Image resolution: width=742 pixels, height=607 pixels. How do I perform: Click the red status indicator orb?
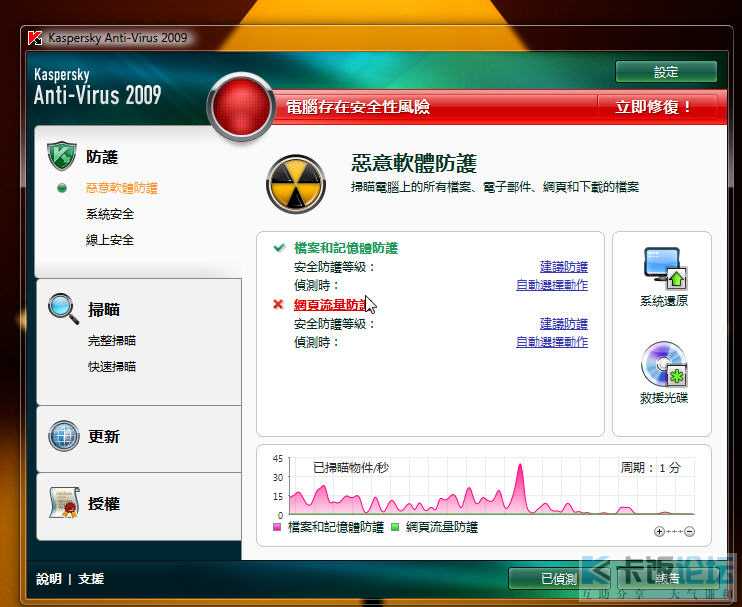pyautogui.click(x=241, y=107)
